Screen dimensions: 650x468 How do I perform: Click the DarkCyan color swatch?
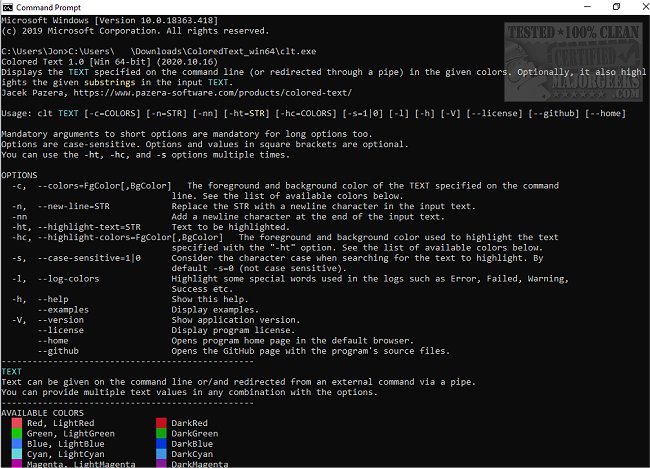[x=161, y=454]
